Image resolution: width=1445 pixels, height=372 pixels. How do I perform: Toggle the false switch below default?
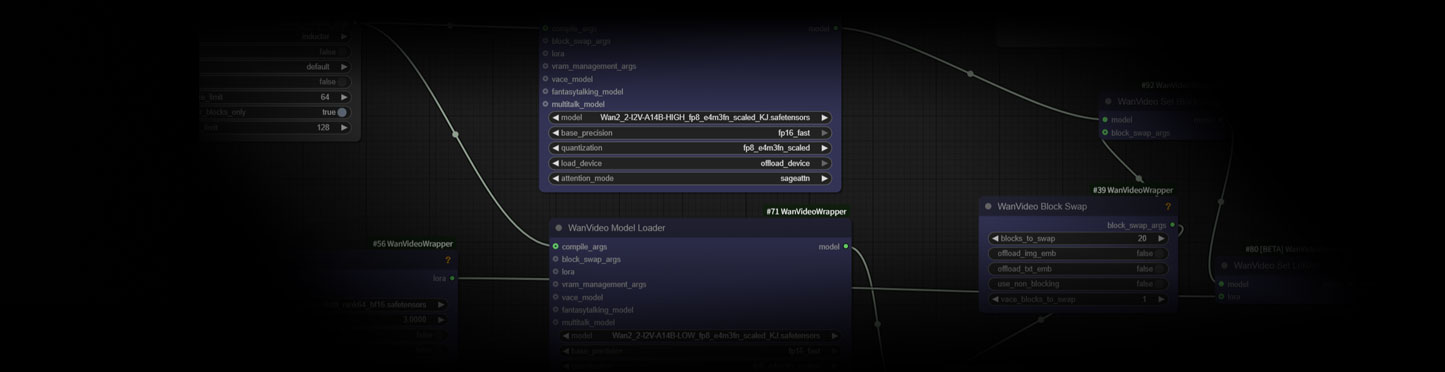coord(342,82)
